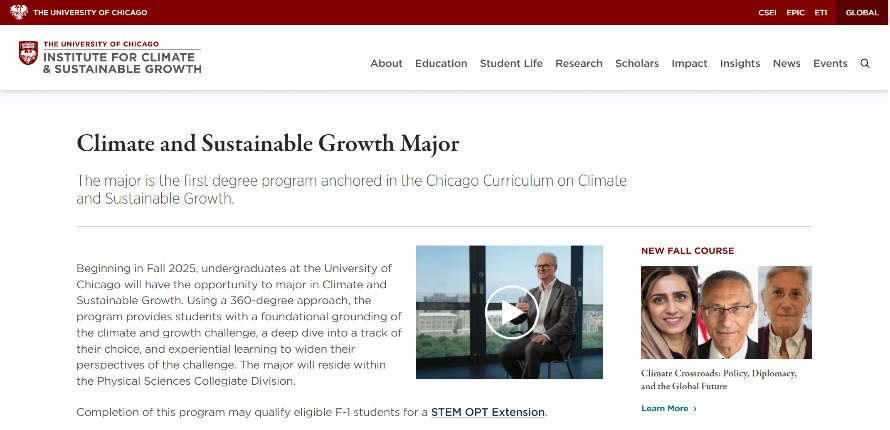Navigate to the Impact section
This screenshot has width=890, height=430.
689,63
